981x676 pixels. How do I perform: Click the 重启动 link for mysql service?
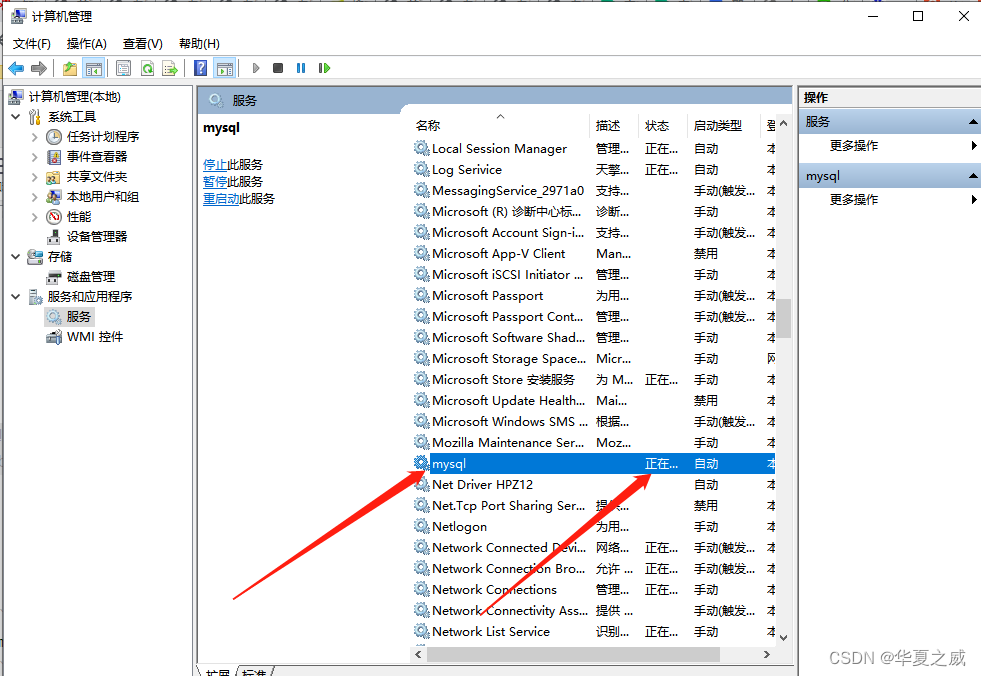click(x=220, y=198)
